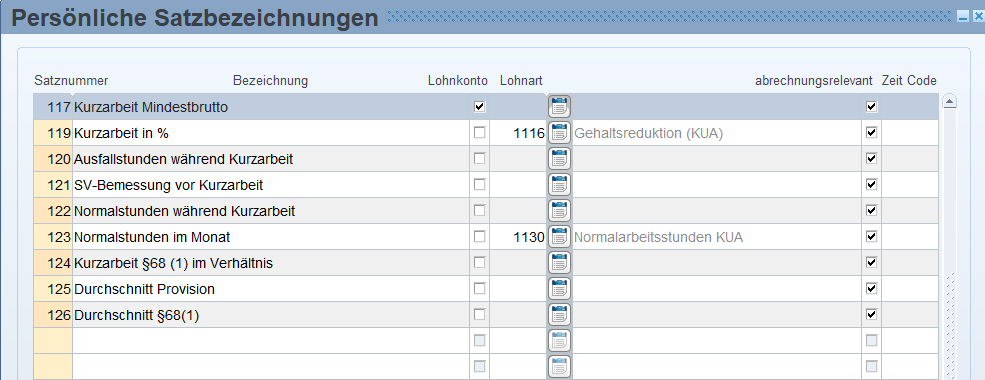This screenshot has height=380, width=985.
Task: Click Lohnart field showing 1116
Action: [x=518, y=133]
